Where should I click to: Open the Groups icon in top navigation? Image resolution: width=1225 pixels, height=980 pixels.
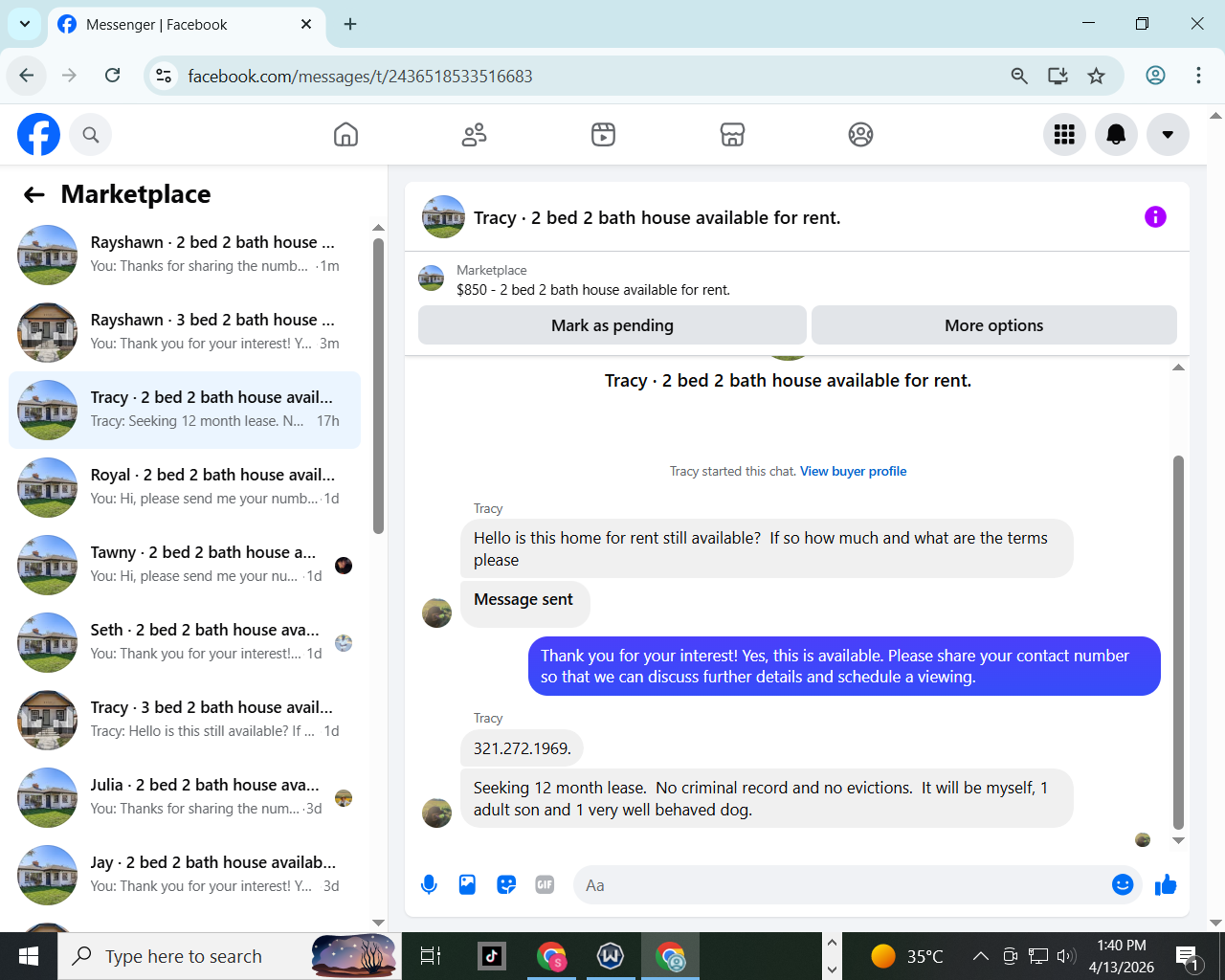point(860,135)
